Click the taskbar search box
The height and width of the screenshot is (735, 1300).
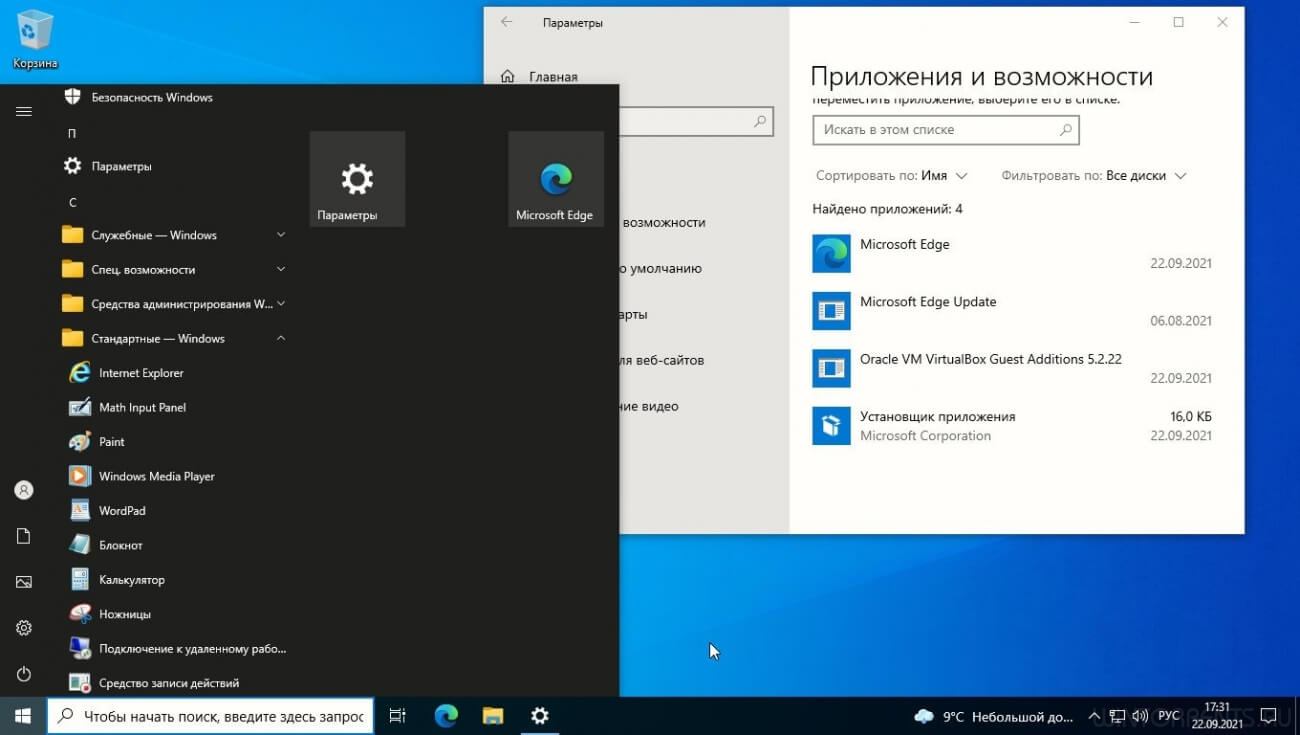(210, 716)
